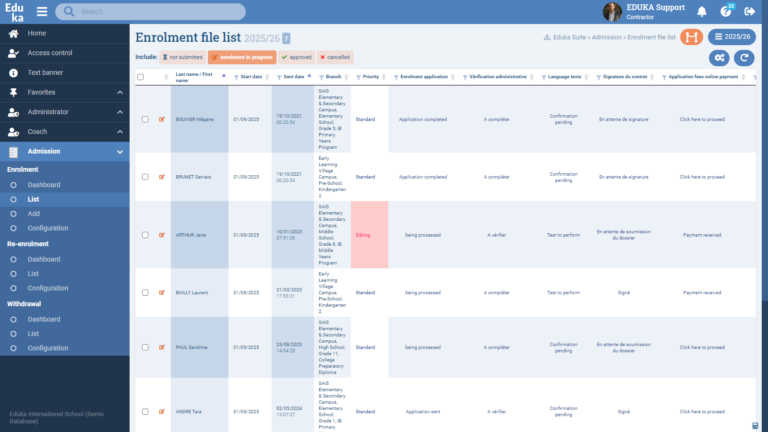Toggle the 'approved' include filter
This screenshot has height=432, width=768.
click(296, 58)
